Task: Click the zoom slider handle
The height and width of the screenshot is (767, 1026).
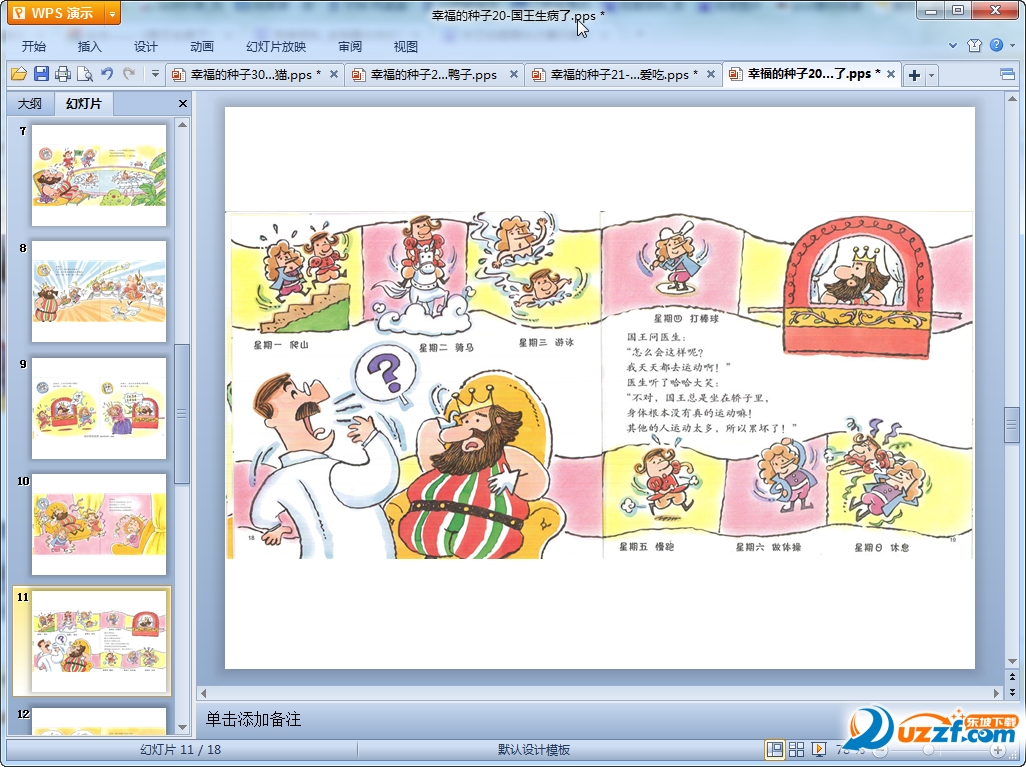Action: [929, 750]
